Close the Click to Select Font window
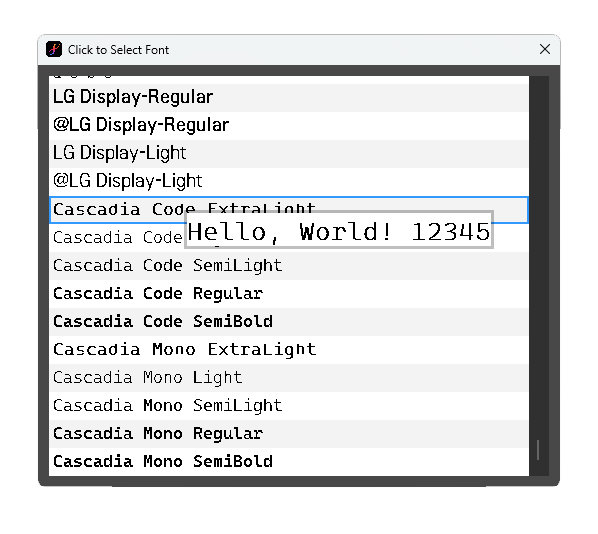598x534 pixels. pyautogui.click(x=545, y=49)
